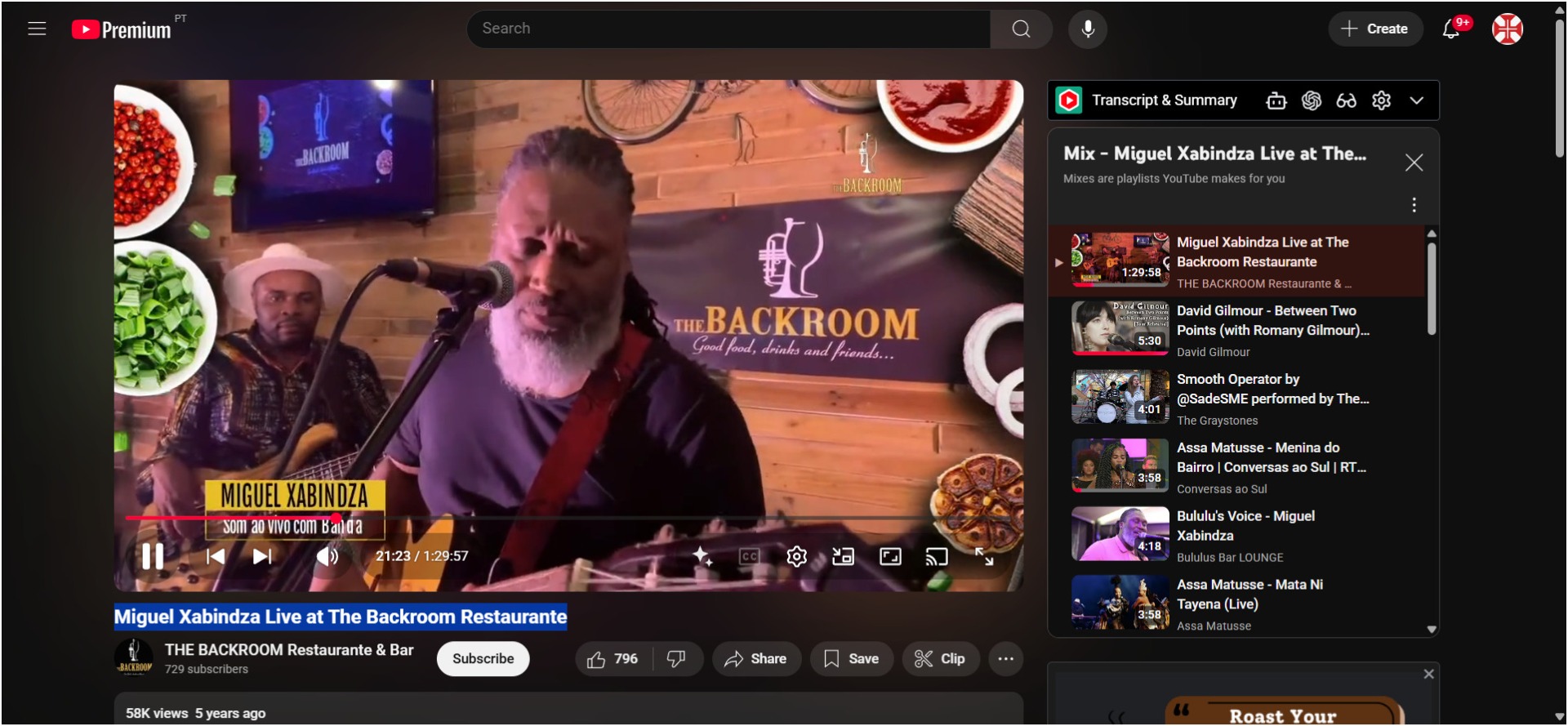Select Miguel Xabindza Live playlist item
The width and height of the screenshot is (1568, 726).
pos(1236,261)
